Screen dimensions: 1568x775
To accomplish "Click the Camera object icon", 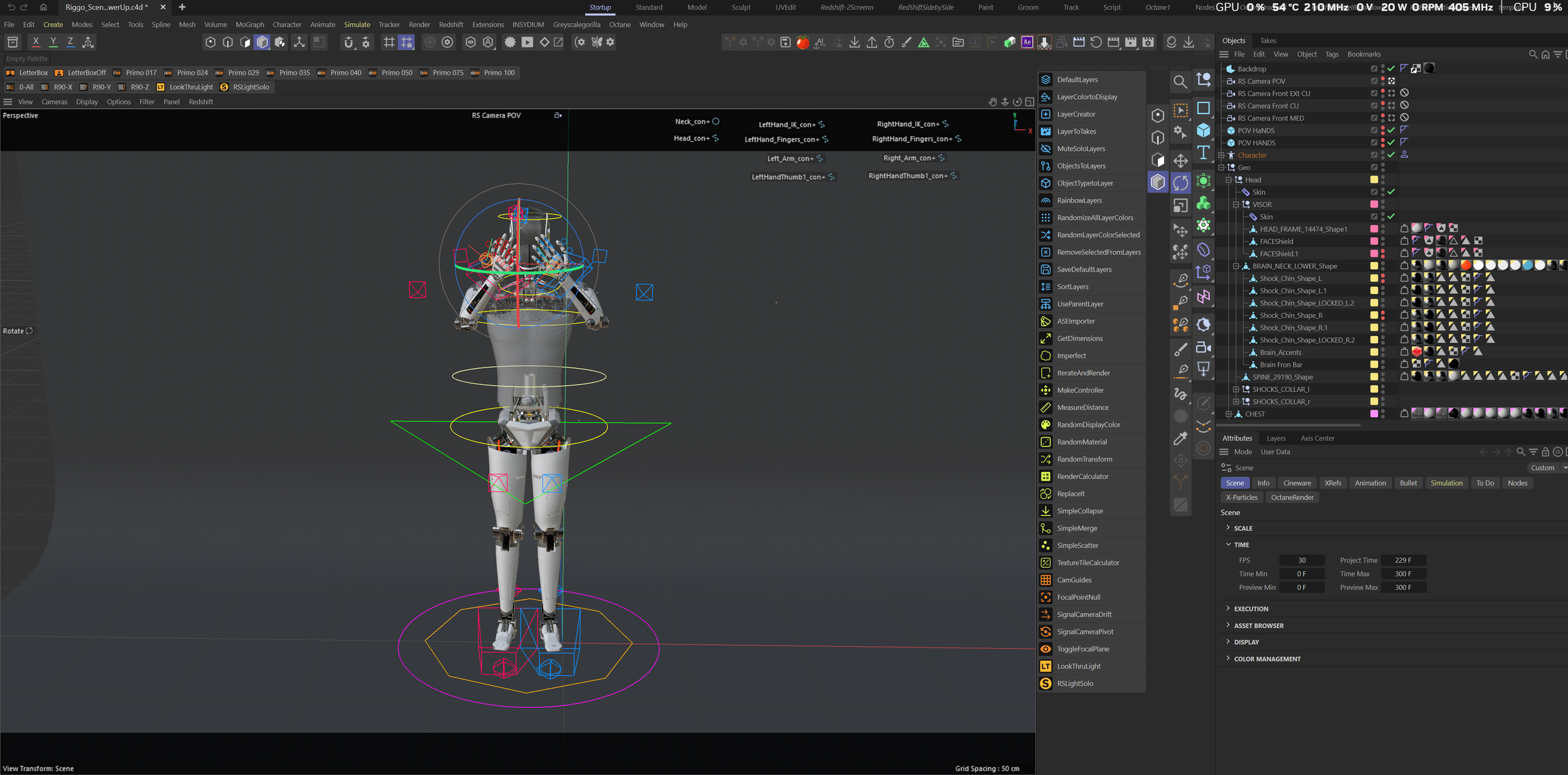I will (x=1203, y=347).
